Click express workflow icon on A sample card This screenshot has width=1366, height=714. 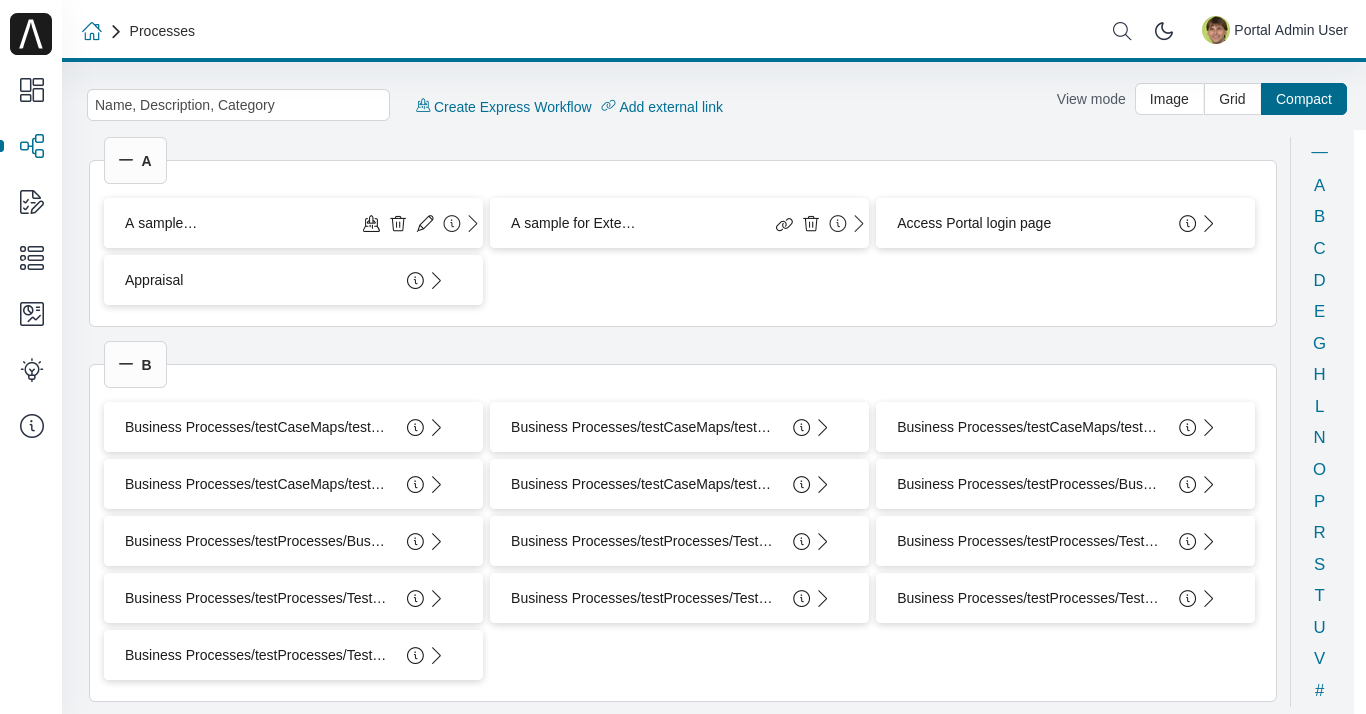tap(371, 223)
